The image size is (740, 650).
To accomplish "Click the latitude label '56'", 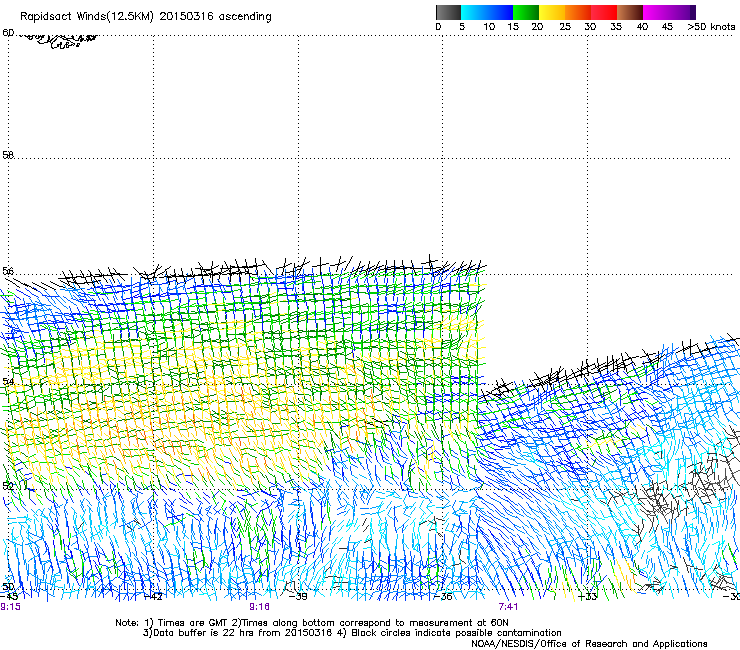I will tap(8, 271).
